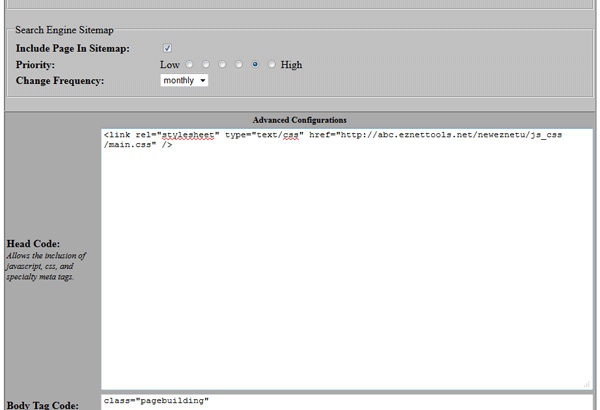Select the lowest priority radio button next to Low

click(189, 64)
